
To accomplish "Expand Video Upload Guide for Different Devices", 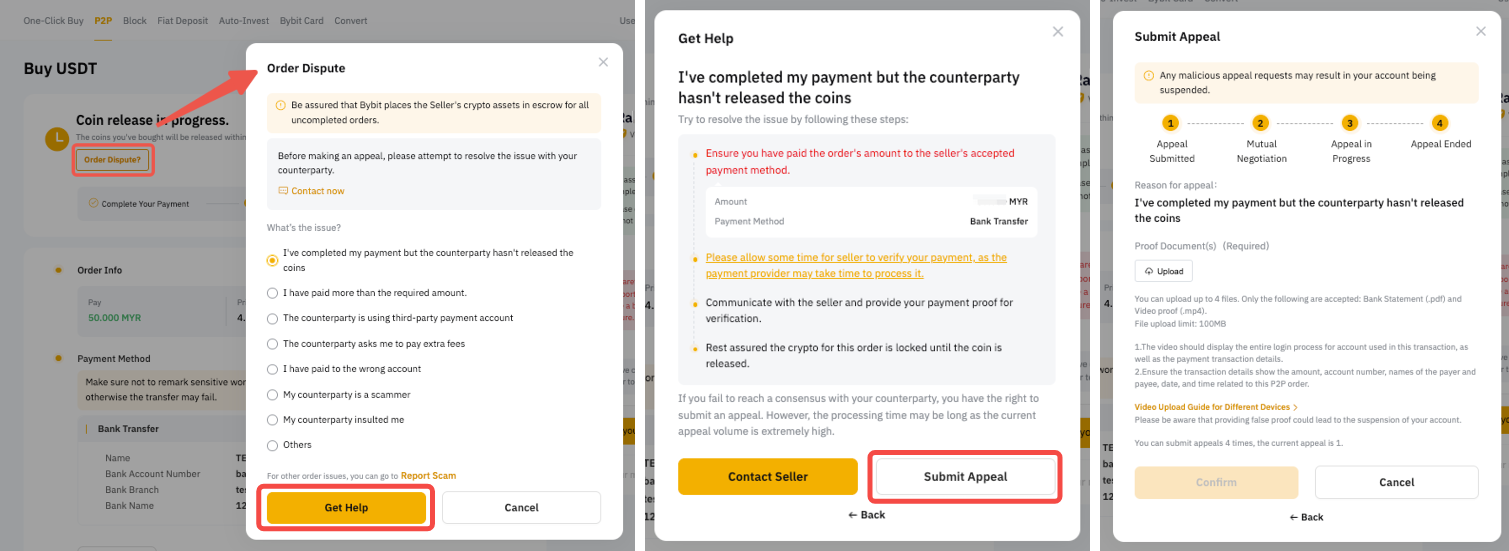I will point(1216,407).
